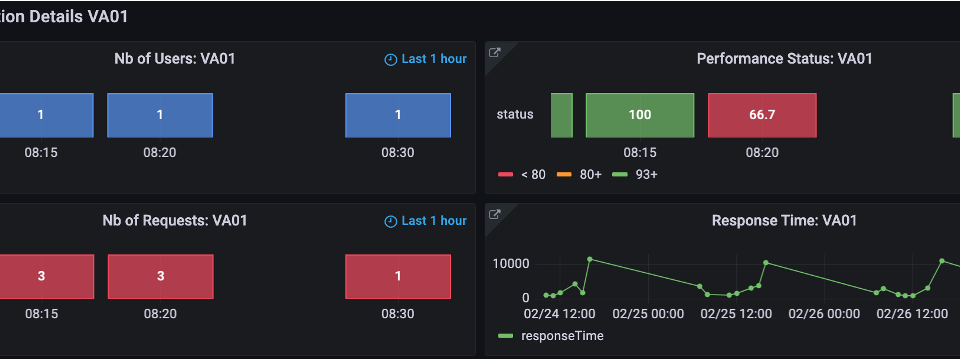
Task: Open Response Time: VA01 panel title menu
Action: point(784,220)
